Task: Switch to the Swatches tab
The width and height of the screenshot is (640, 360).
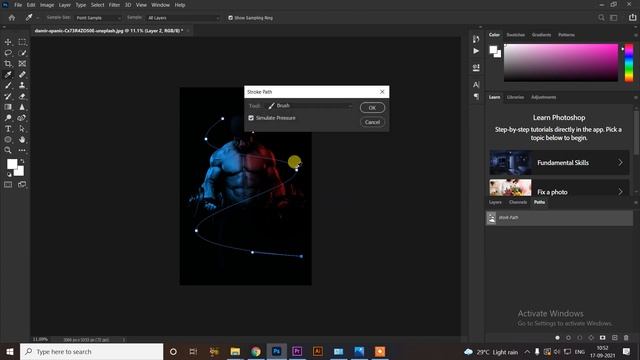Action: (516, 35)
